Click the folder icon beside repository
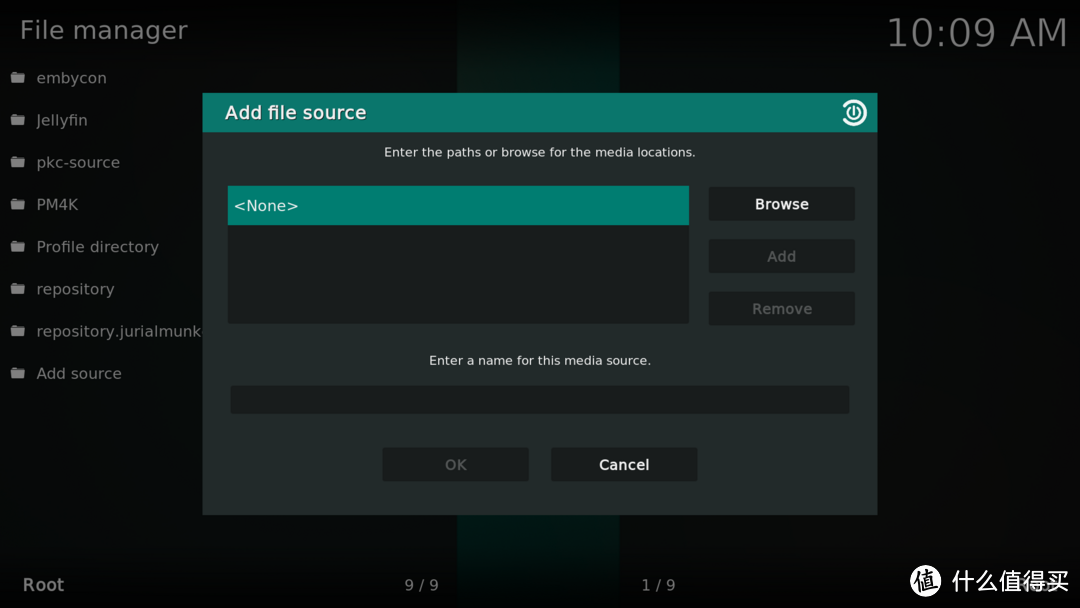The height and width of the screenshot is (608, 1080). [x=18, y=289]
